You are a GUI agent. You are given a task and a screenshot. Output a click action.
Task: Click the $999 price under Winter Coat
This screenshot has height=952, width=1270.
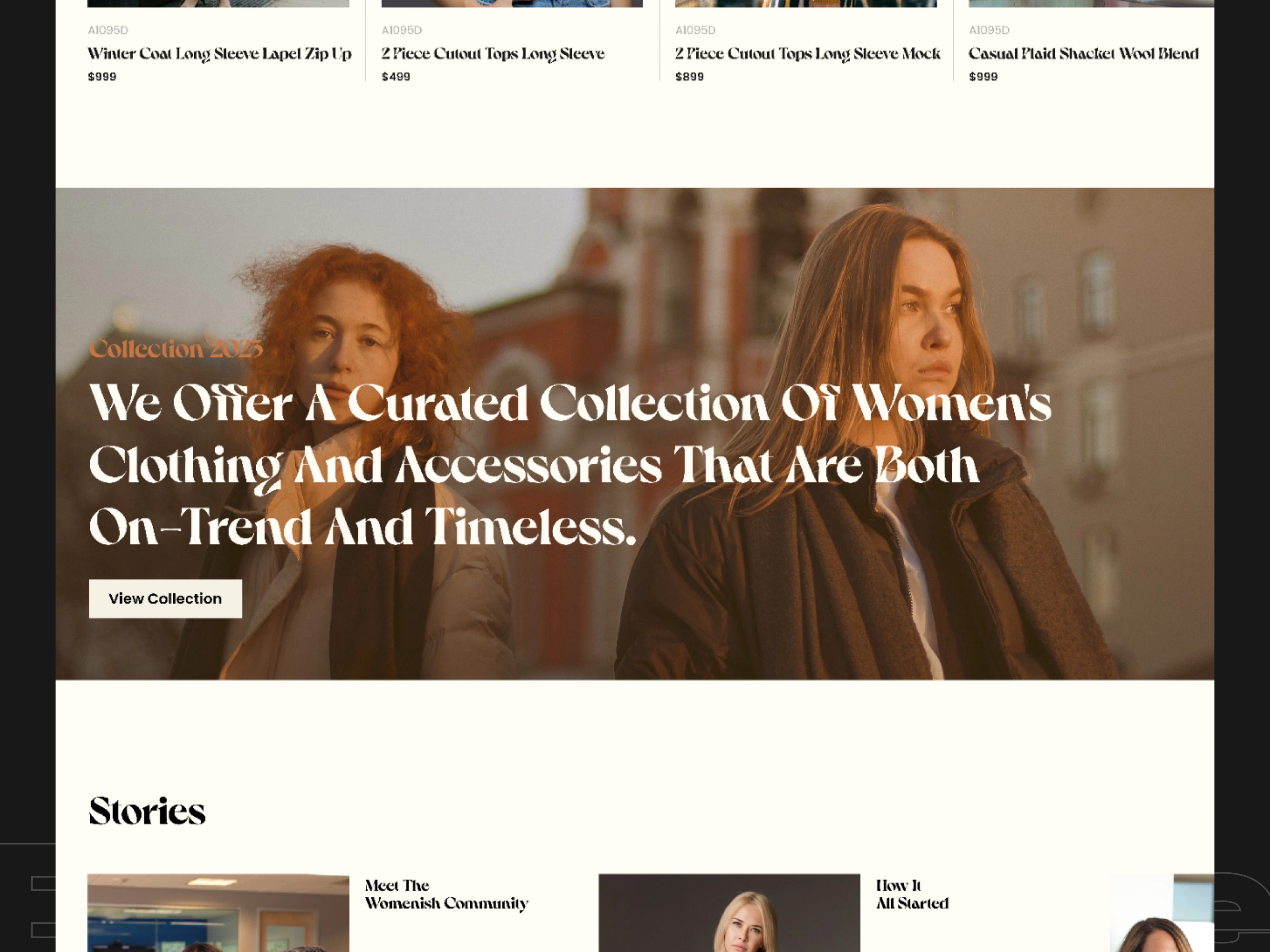pyautogui.click(x=102, y=77)
